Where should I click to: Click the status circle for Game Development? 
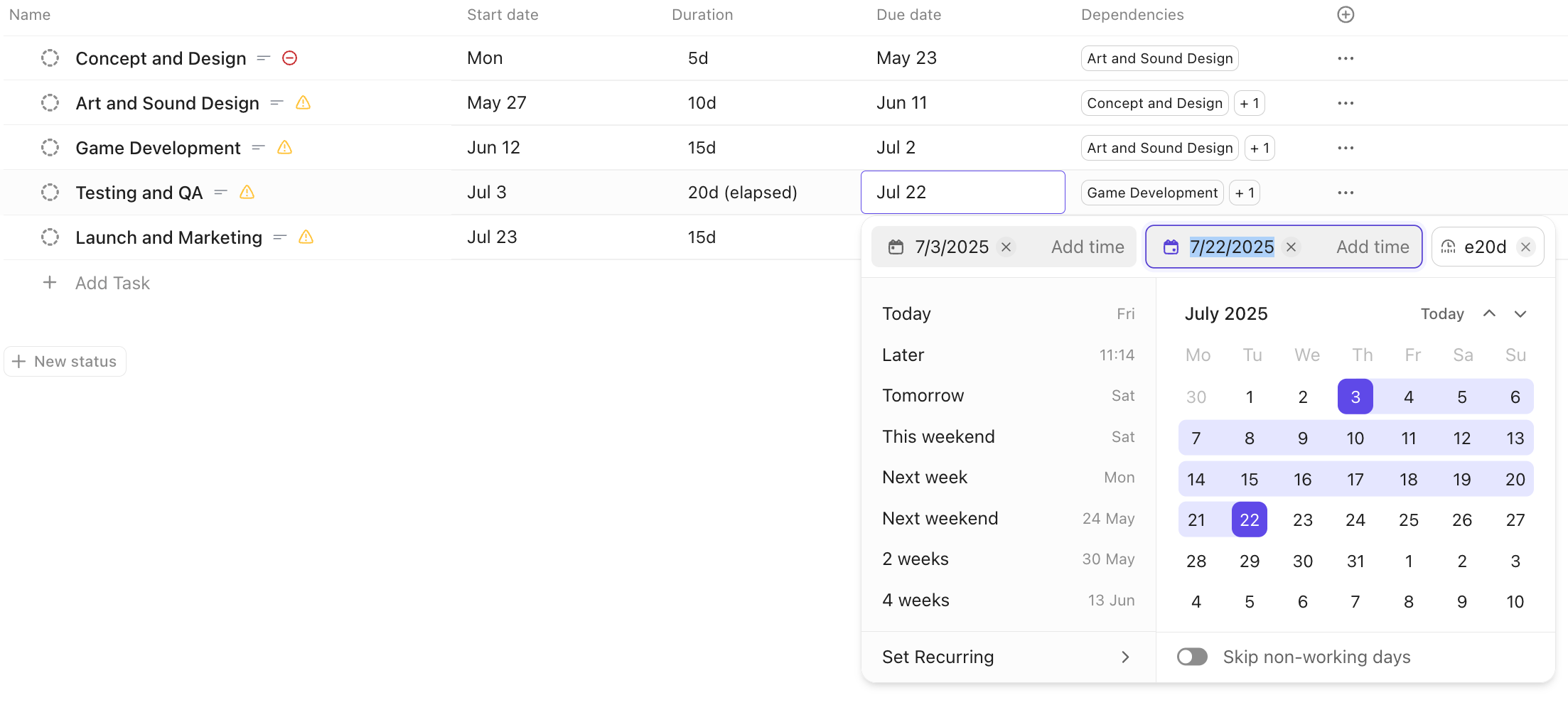click(50, 148)
